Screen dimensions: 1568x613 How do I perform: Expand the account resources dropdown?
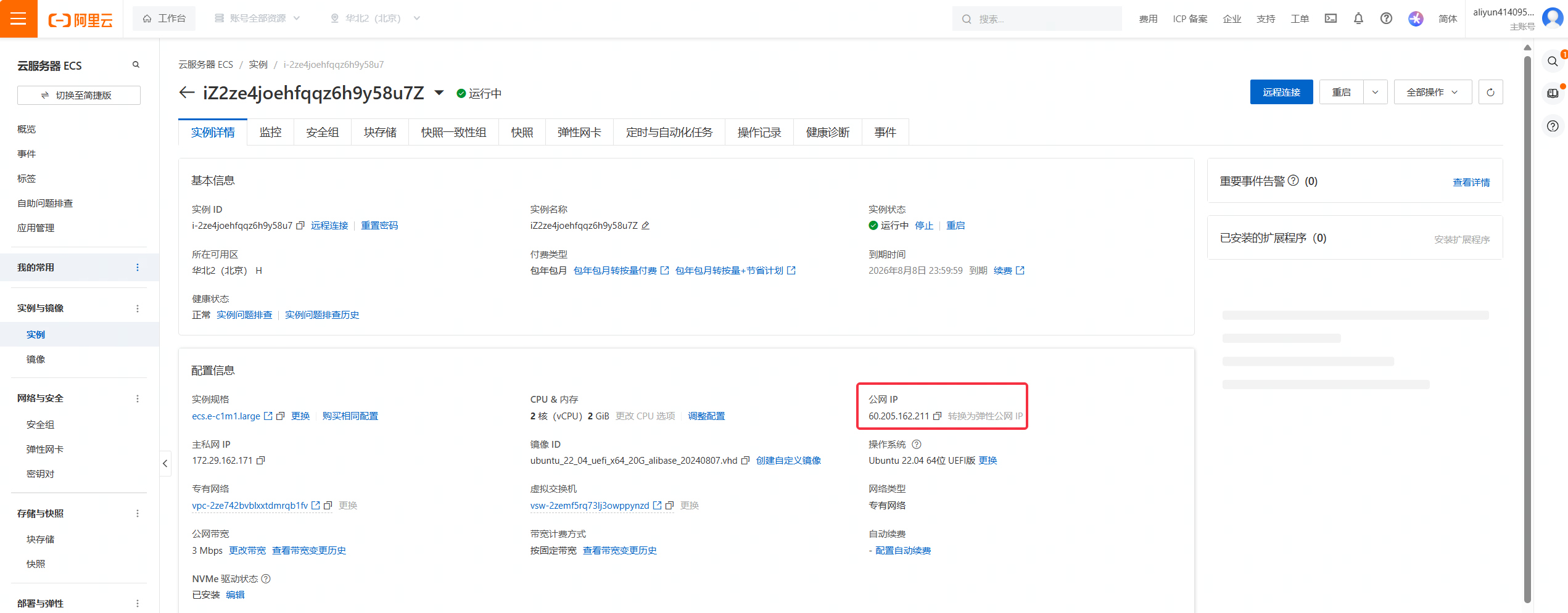[257, 19]
